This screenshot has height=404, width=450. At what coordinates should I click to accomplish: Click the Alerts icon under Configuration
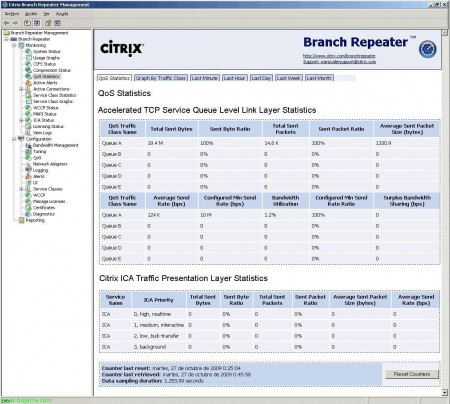pyautogui.click(x=28, y=176)
